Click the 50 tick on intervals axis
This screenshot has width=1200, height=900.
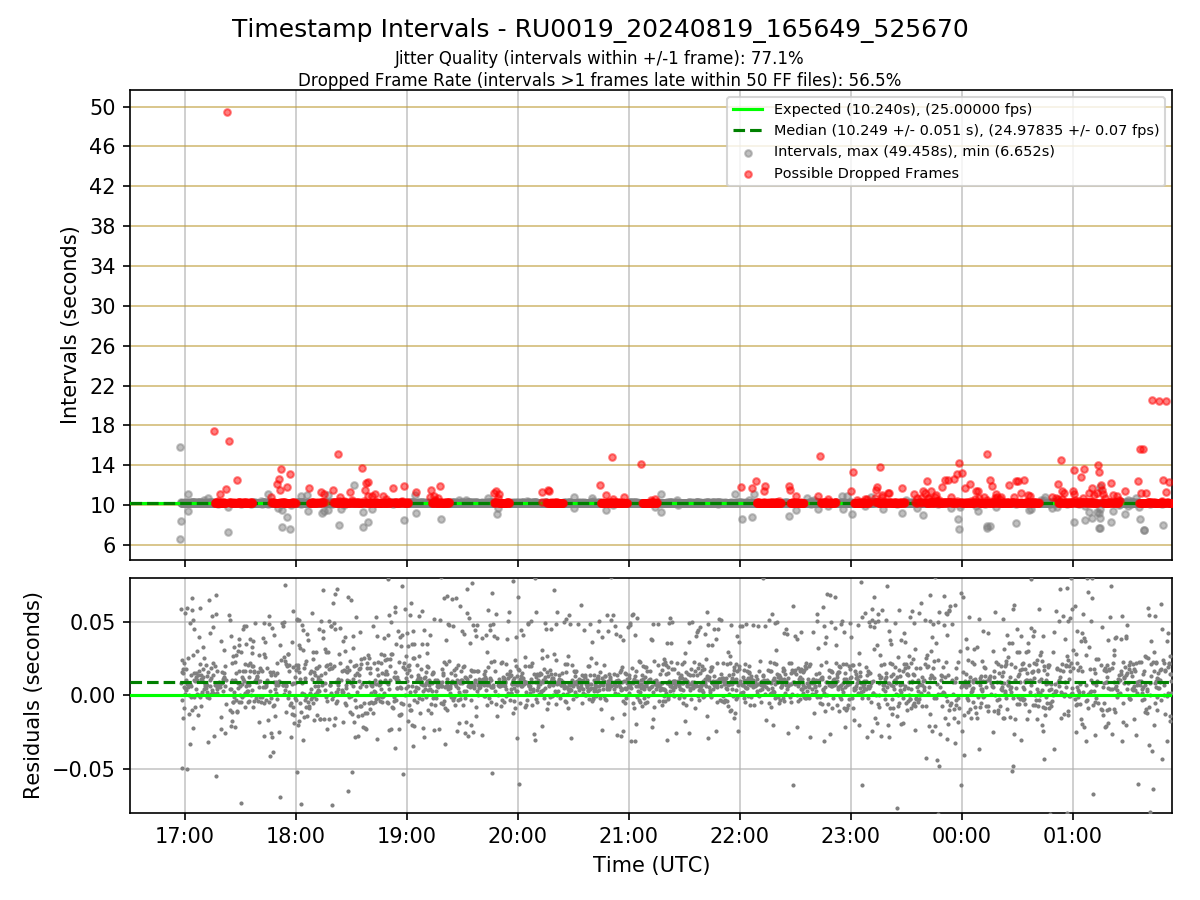pos(104,107)
